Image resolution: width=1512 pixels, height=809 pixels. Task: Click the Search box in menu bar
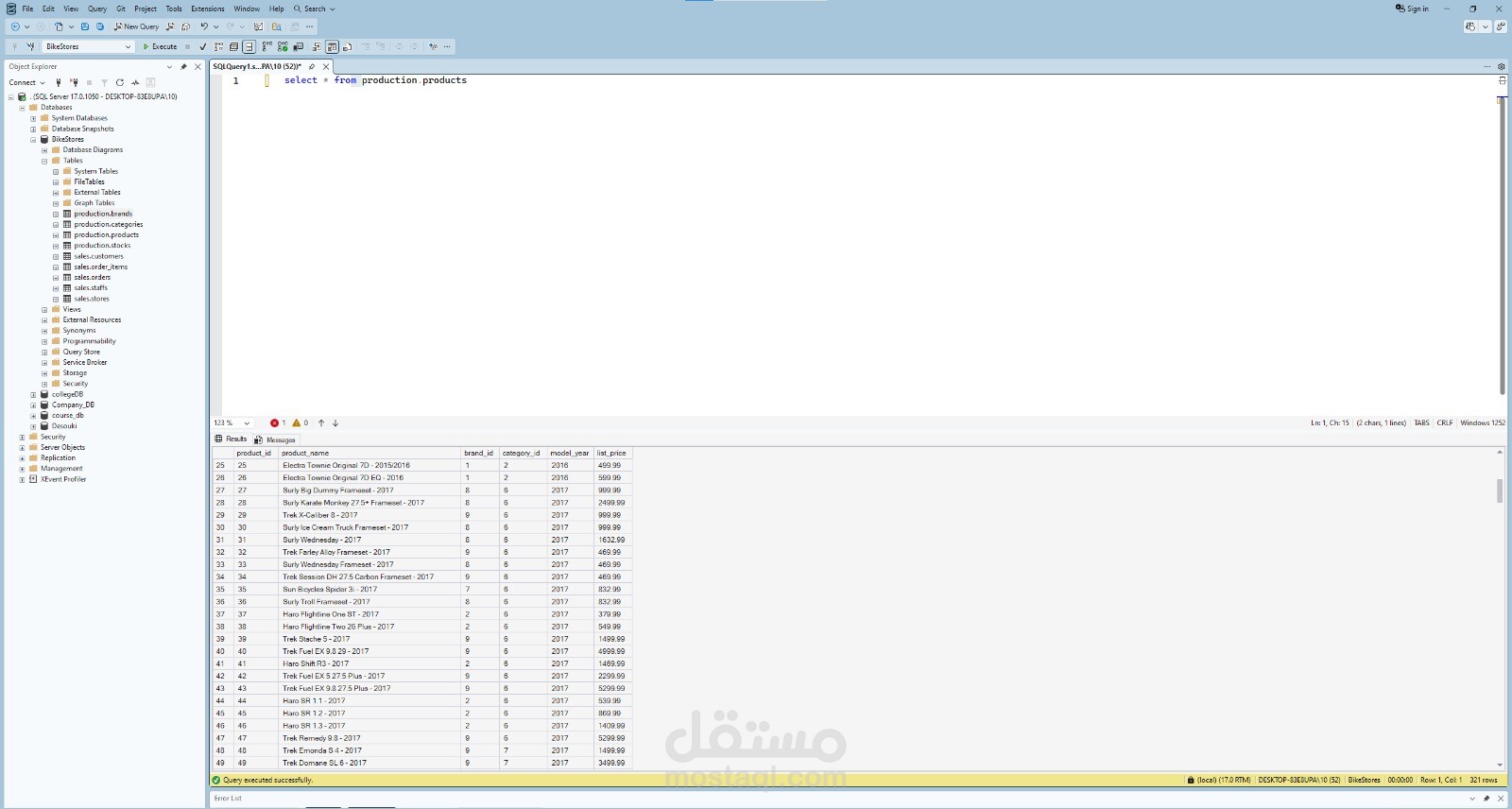pos(315,9)
